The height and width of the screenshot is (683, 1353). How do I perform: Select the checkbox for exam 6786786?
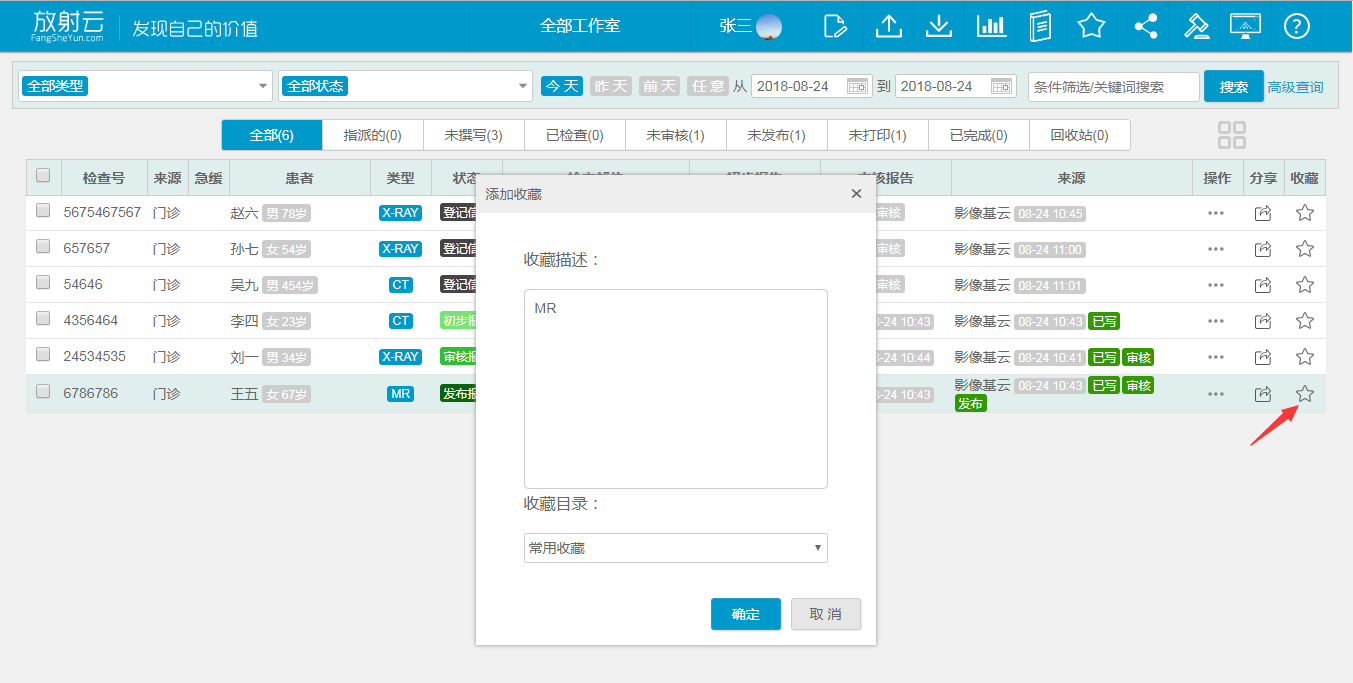43,392
